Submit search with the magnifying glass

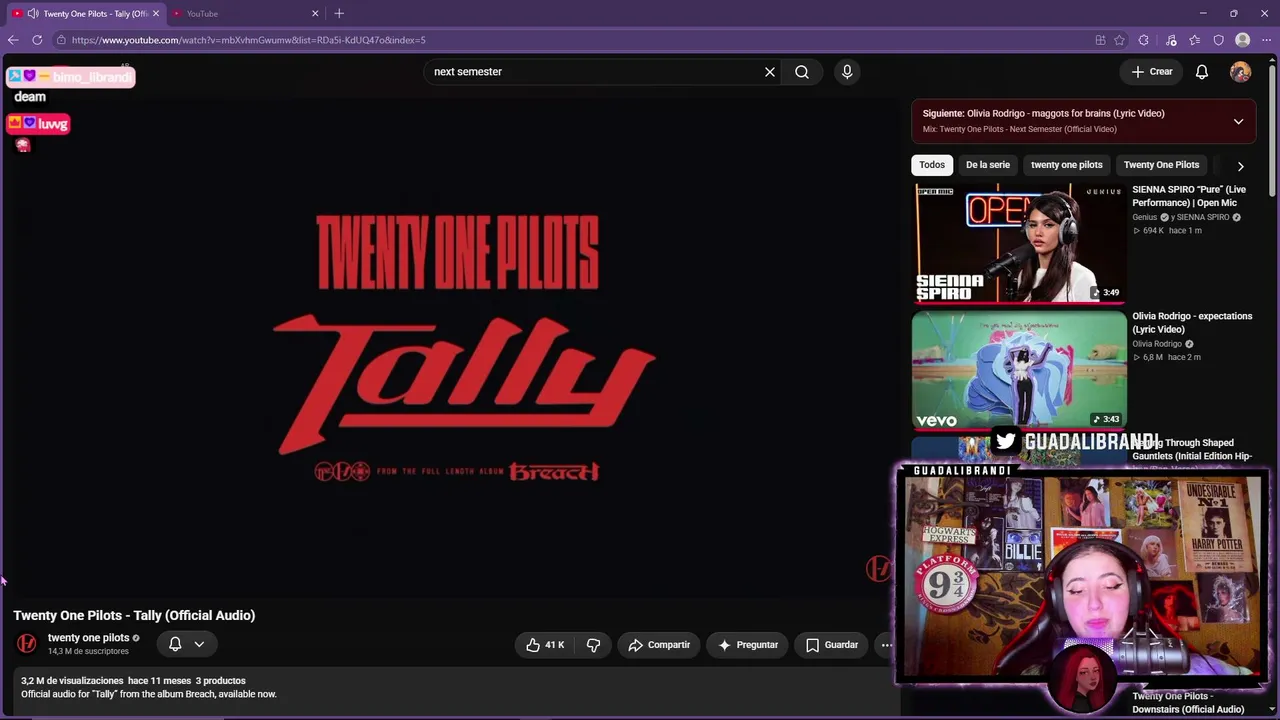click(802, 72)
